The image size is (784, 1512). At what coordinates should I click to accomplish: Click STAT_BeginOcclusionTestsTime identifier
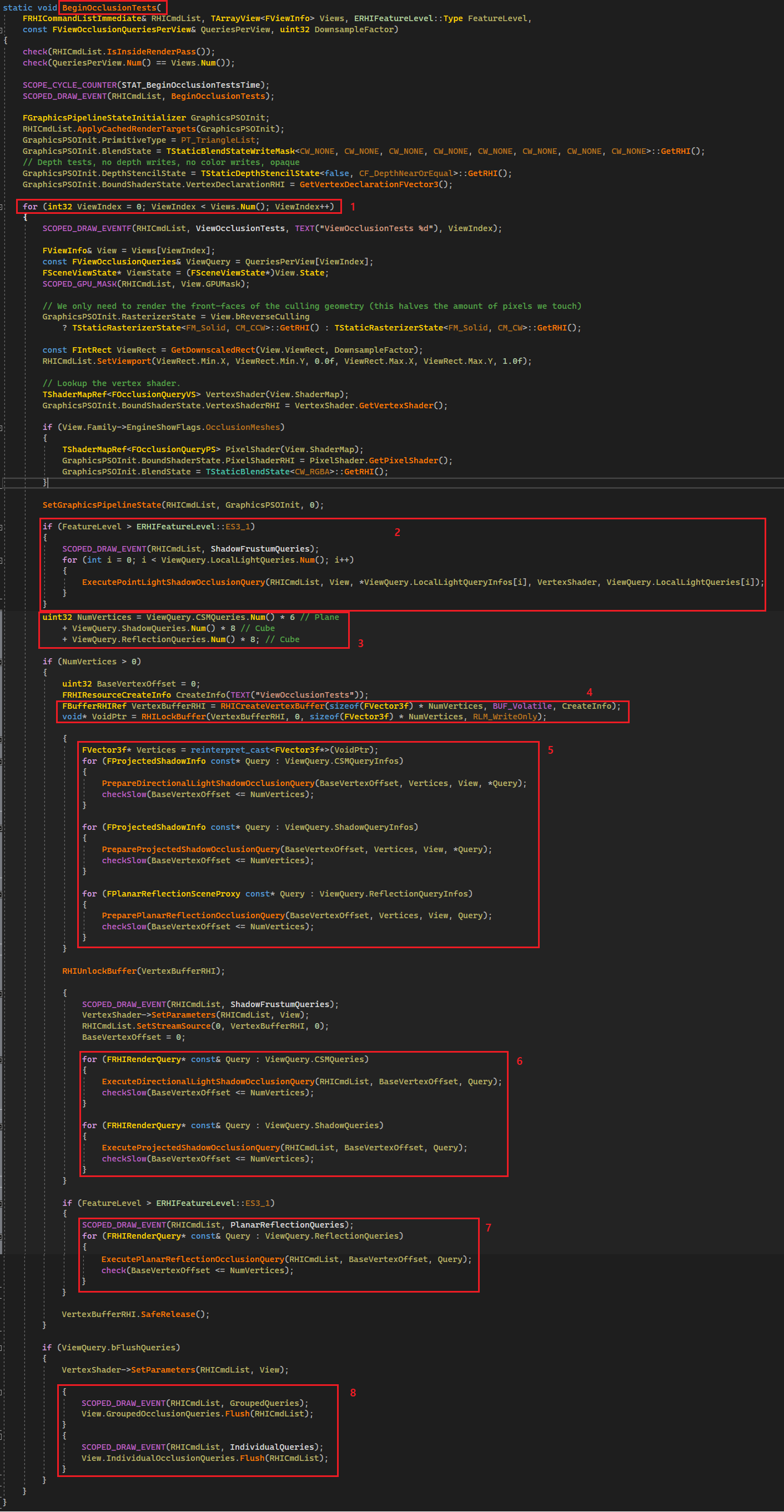pyautogui.click(x=190, y=85)
